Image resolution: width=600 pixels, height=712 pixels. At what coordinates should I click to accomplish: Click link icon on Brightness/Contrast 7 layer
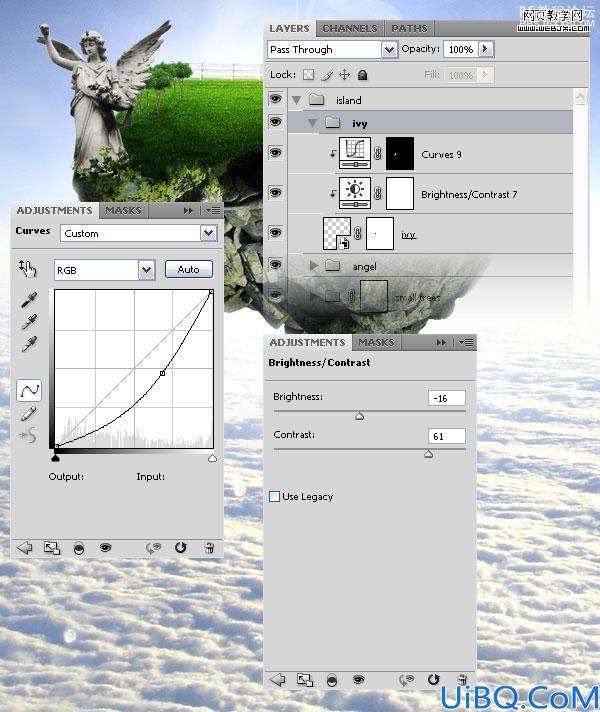point(377,193)
